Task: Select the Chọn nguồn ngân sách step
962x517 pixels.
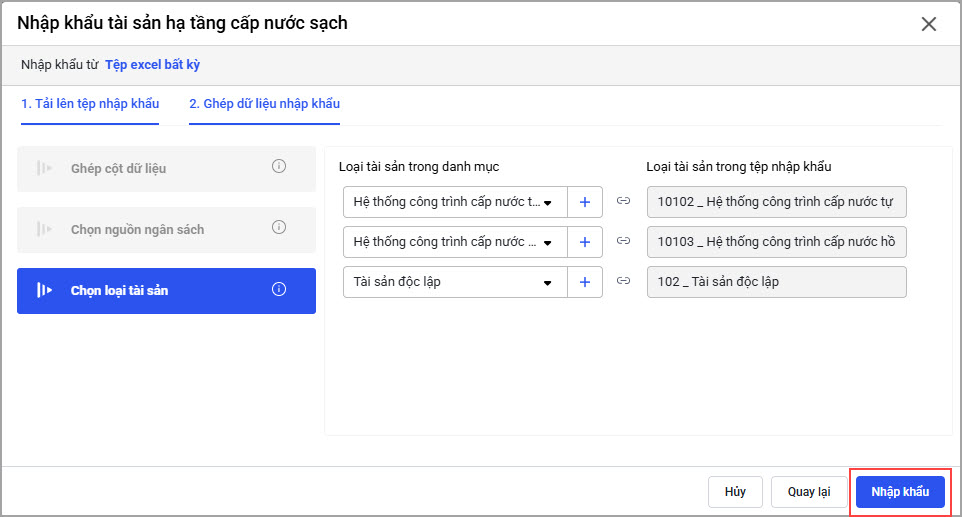Action: click(137, 229)
